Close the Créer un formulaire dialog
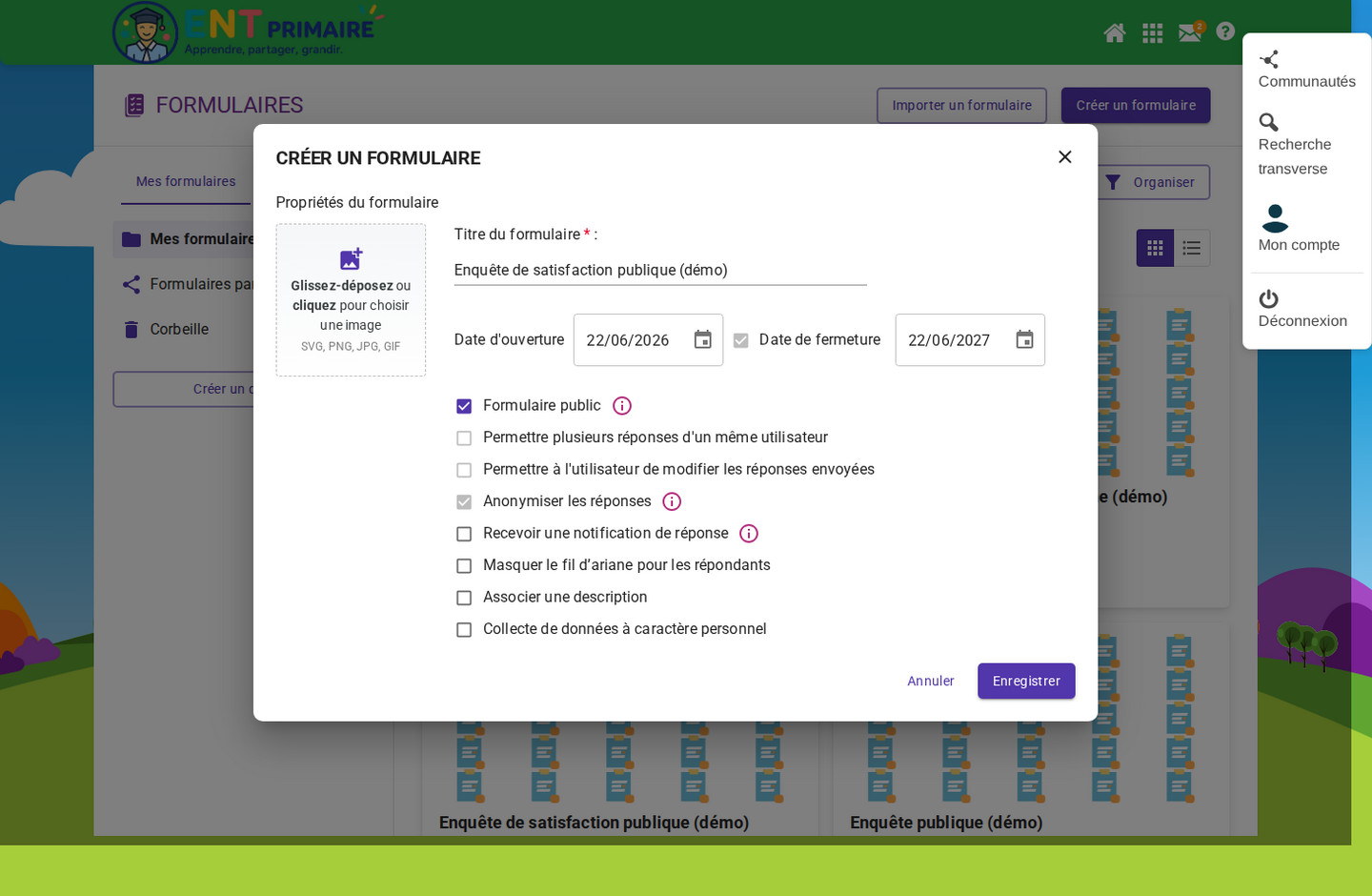Image resolution: width=1372 pixels, height=896 pixels. click(x=1065, y=157)
